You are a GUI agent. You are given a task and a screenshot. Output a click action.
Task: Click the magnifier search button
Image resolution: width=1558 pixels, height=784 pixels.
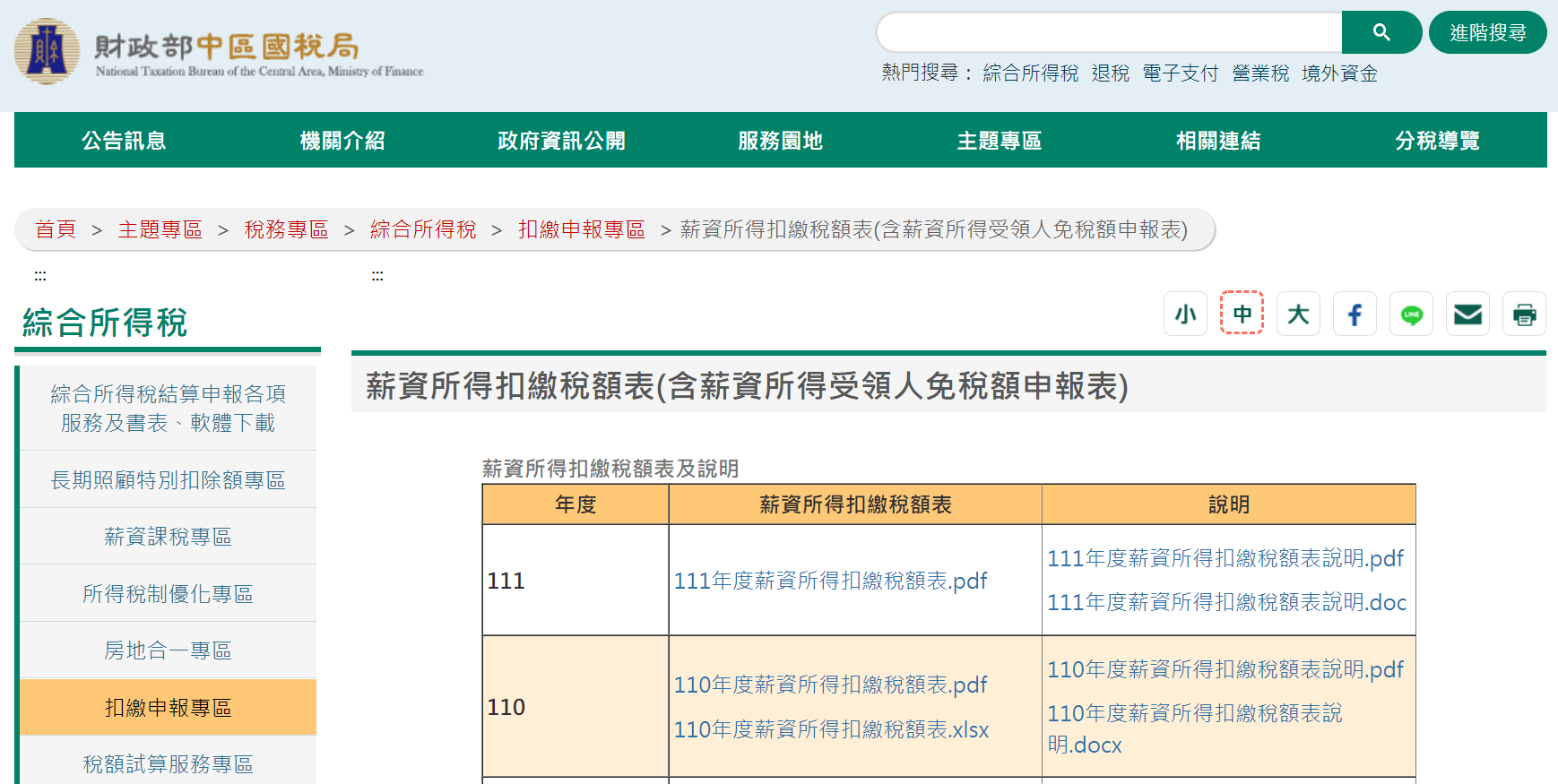tap(1381, 32)
